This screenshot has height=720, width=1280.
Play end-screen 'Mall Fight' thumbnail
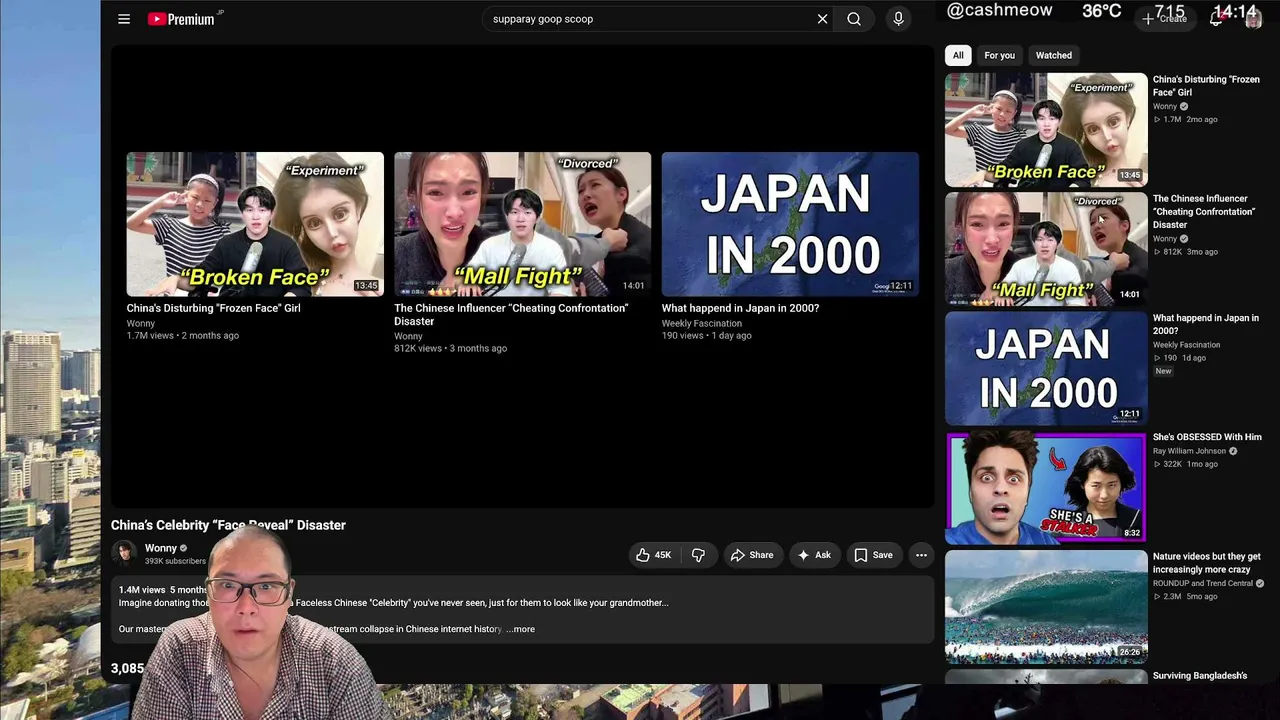tap(522, 224)
